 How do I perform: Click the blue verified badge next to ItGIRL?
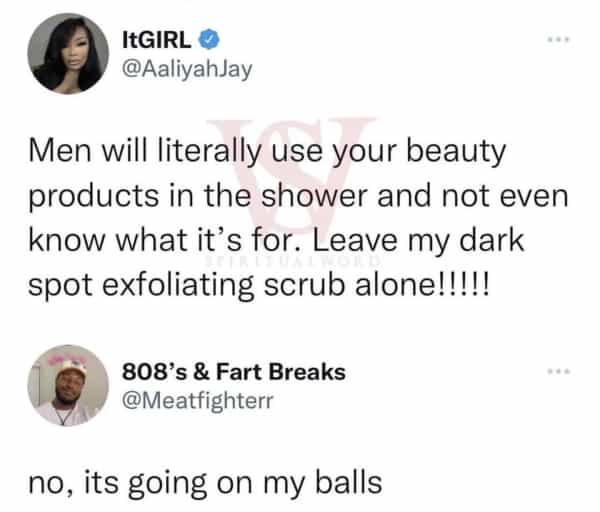(x=209, y=39)
